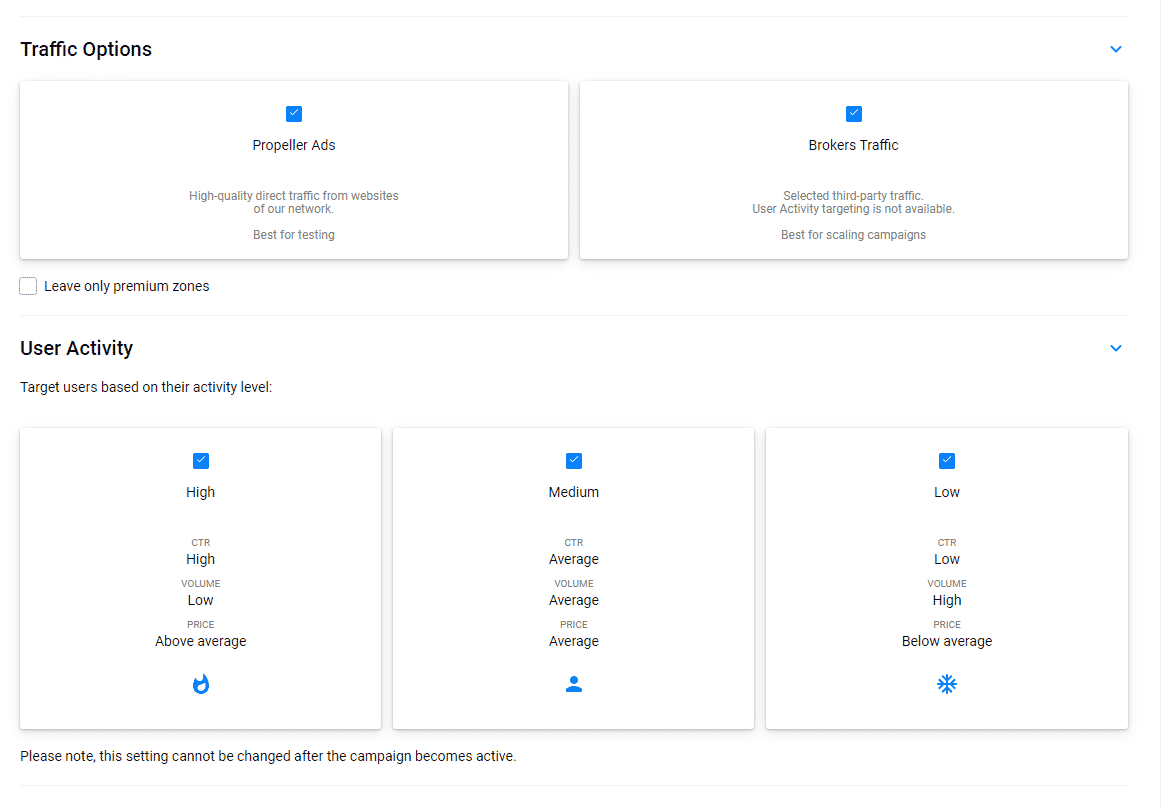Viewport: 1173px width, 808px height.
Task: Click the Brokers Traffic card title
Action: [854, 145]
